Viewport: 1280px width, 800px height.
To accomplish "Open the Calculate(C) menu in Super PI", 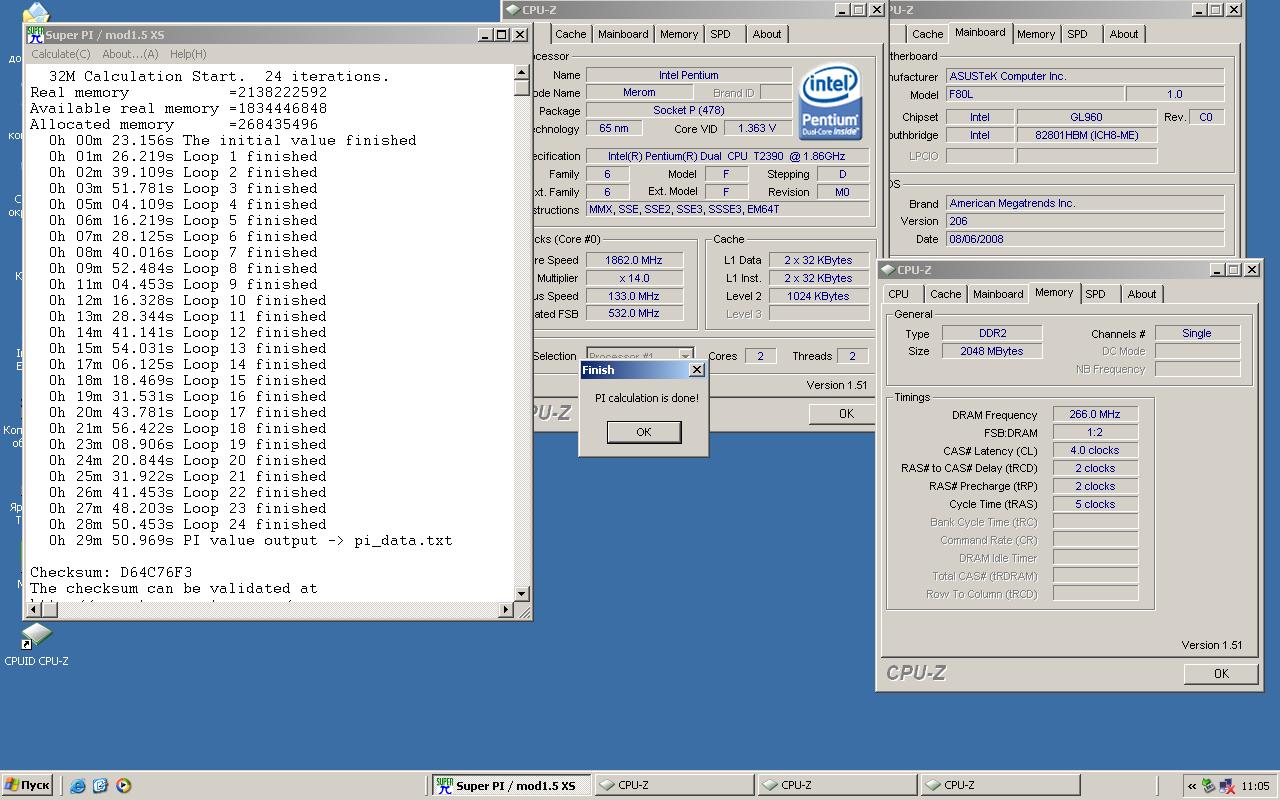I will (x=60, y=54).
